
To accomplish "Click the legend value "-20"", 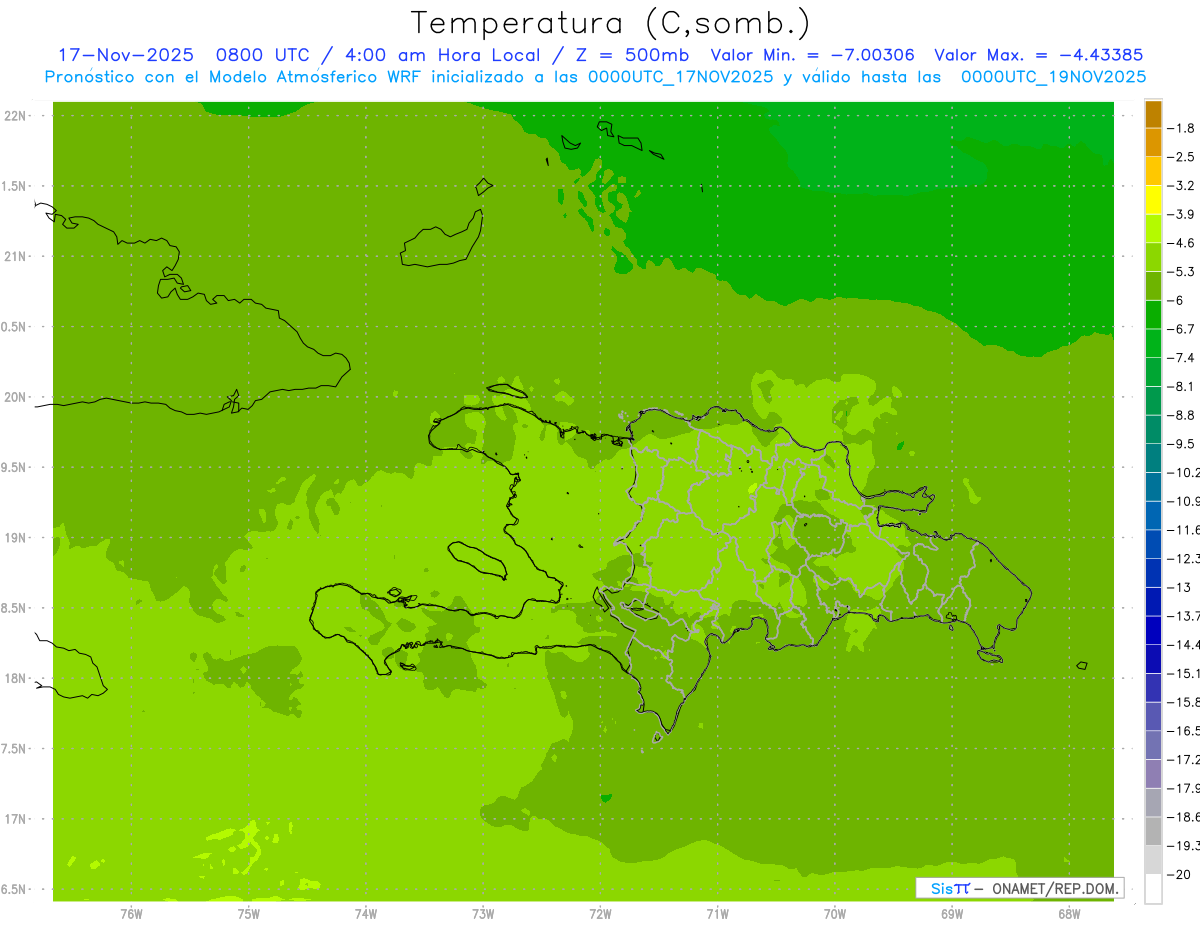I will click(x=1180, y=874).
